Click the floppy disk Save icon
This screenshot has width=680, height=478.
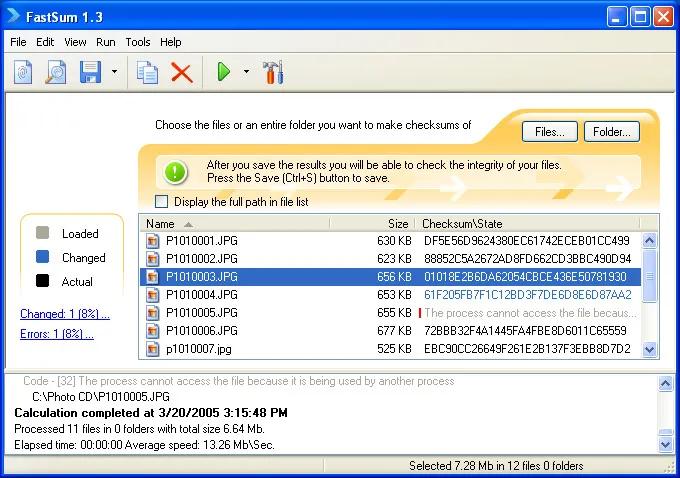tap(90, 72)
